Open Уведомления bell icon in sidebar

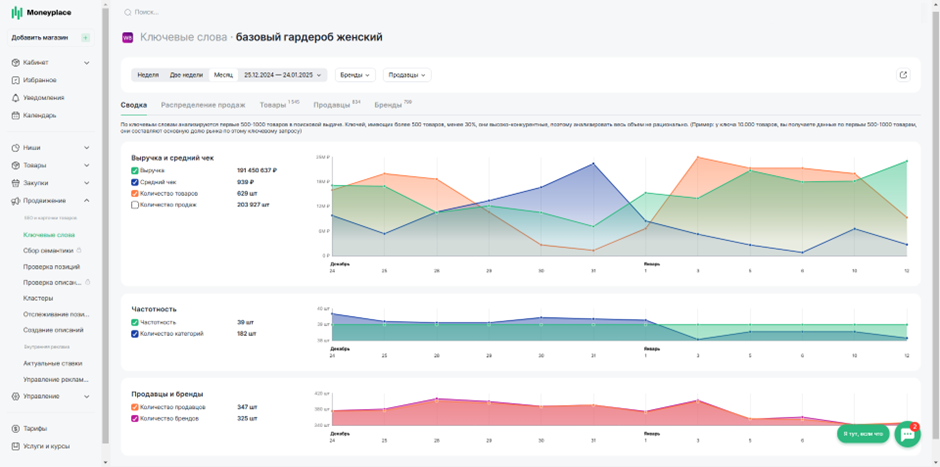[x=16, y=98]
